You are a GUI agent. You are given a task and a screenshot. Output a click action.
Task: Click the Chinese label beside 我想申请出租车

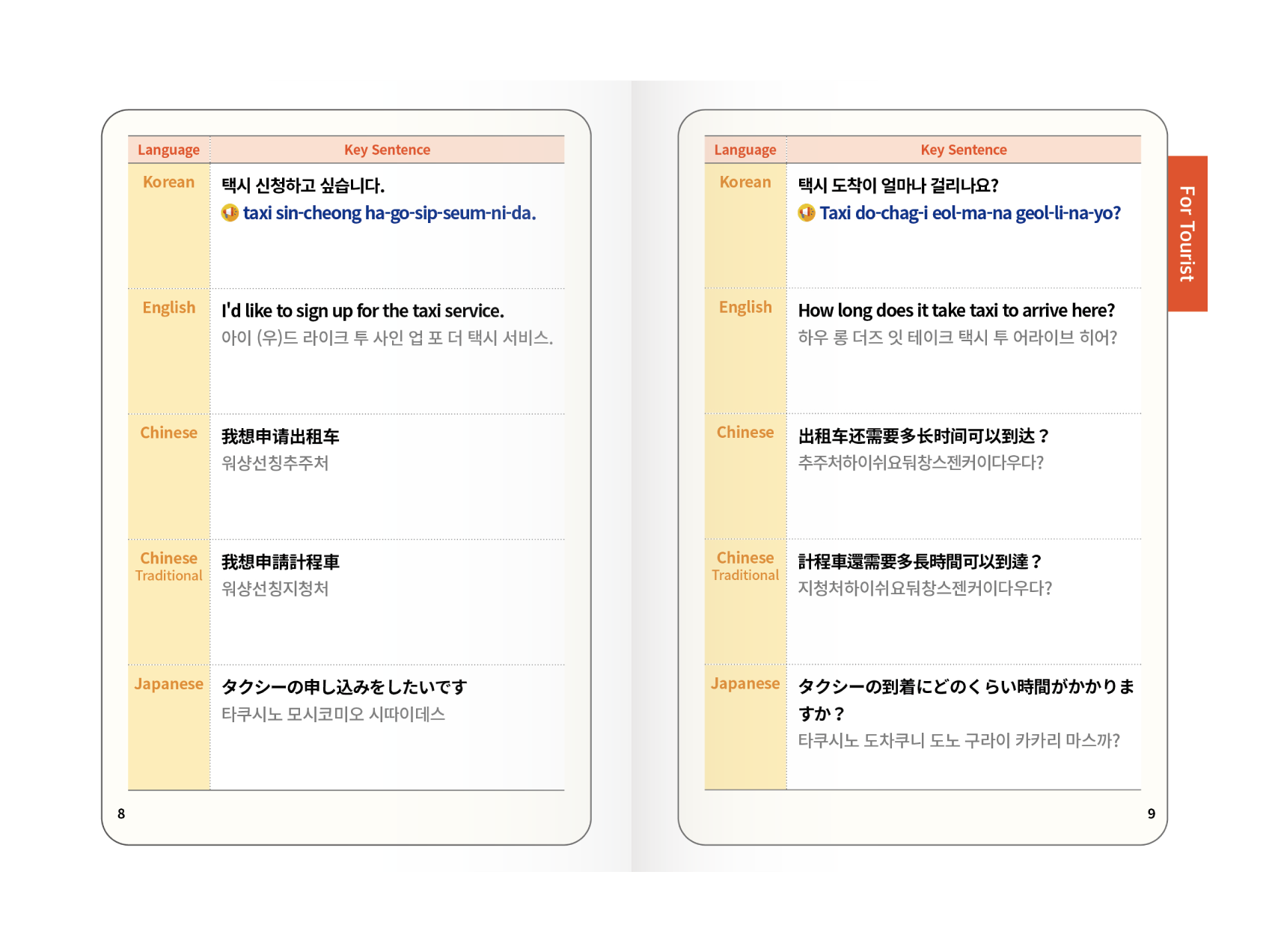coord(169,433)
